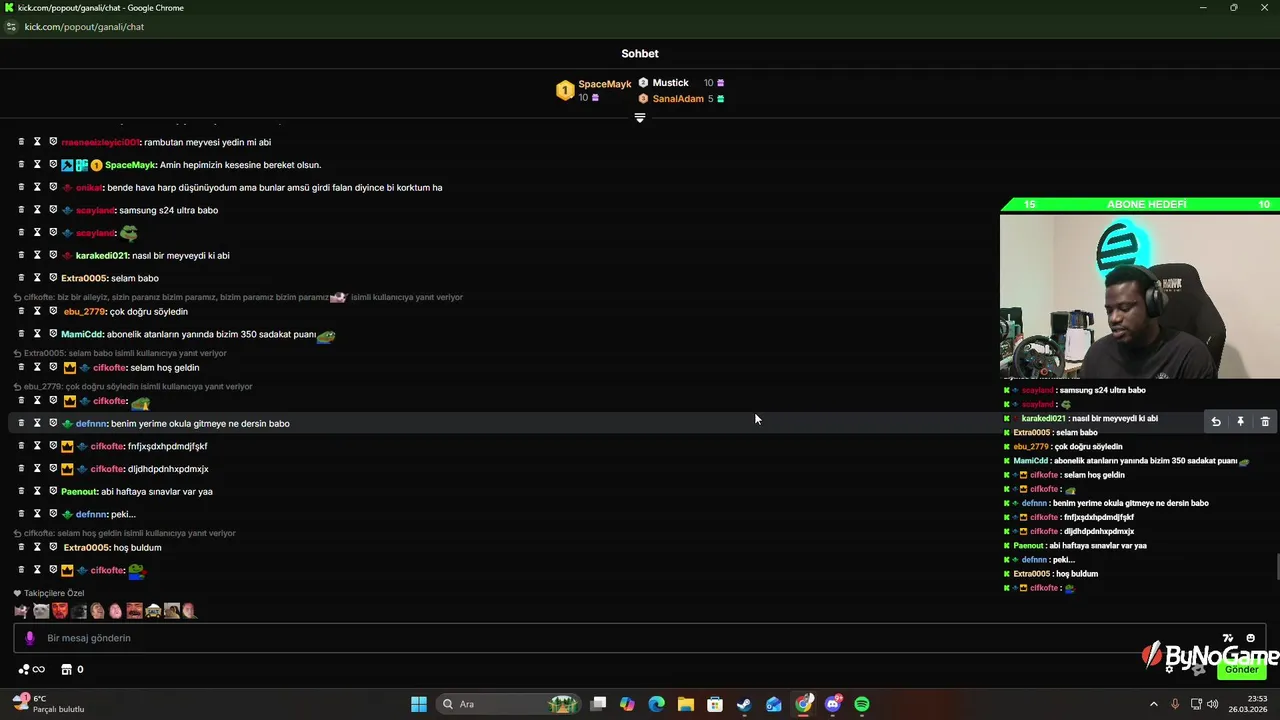This screenshot has width=1280, height=720.
Task: Click the trash icon in the hover toolbar
Action: 1265,422
